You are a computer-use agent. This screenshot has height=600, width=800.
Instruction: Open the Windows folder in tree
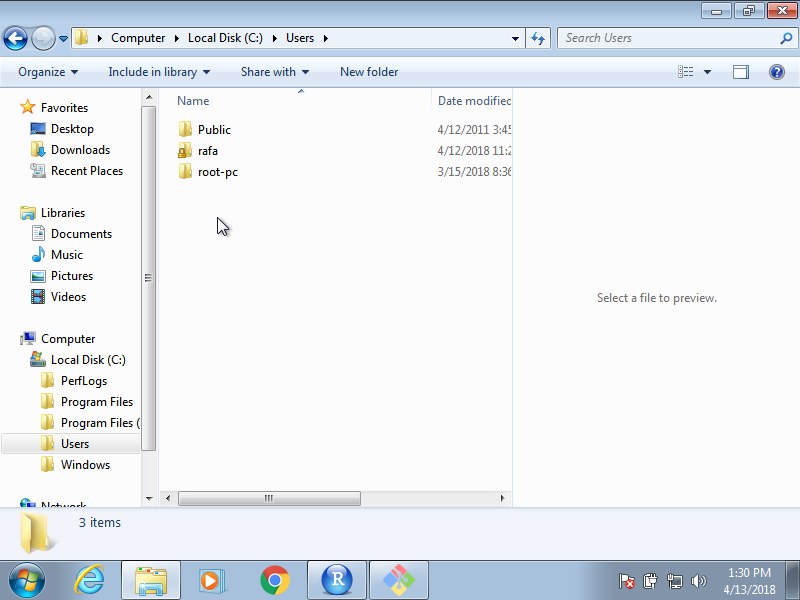click(x=85, y=465)
